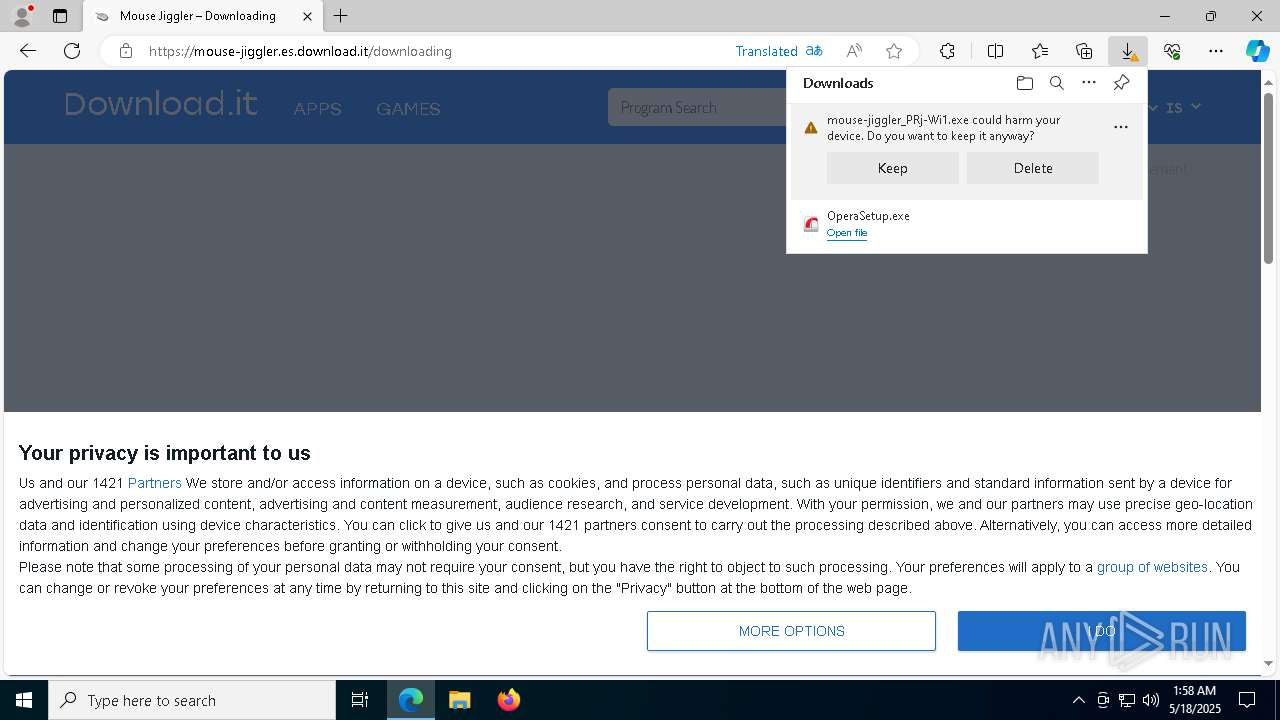
Task: Delete the mouse-jiggler exe download
Action: [1033, 168]
